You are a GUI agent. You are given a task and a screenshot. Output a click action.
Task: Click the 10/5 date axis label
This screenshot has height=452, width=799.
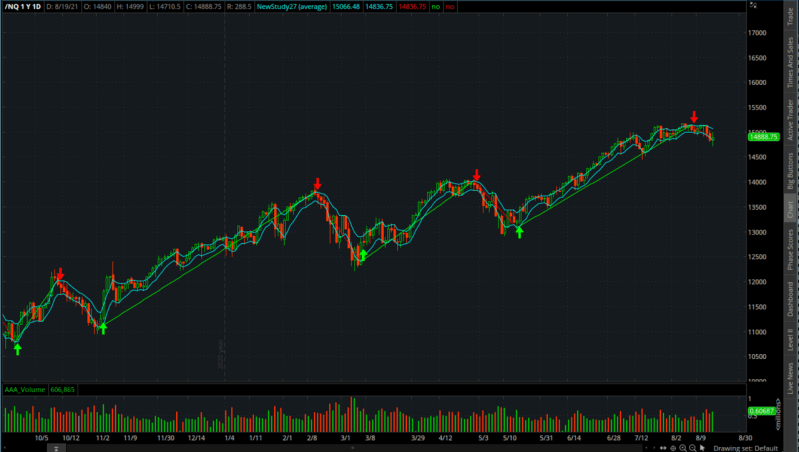[42, 438]
